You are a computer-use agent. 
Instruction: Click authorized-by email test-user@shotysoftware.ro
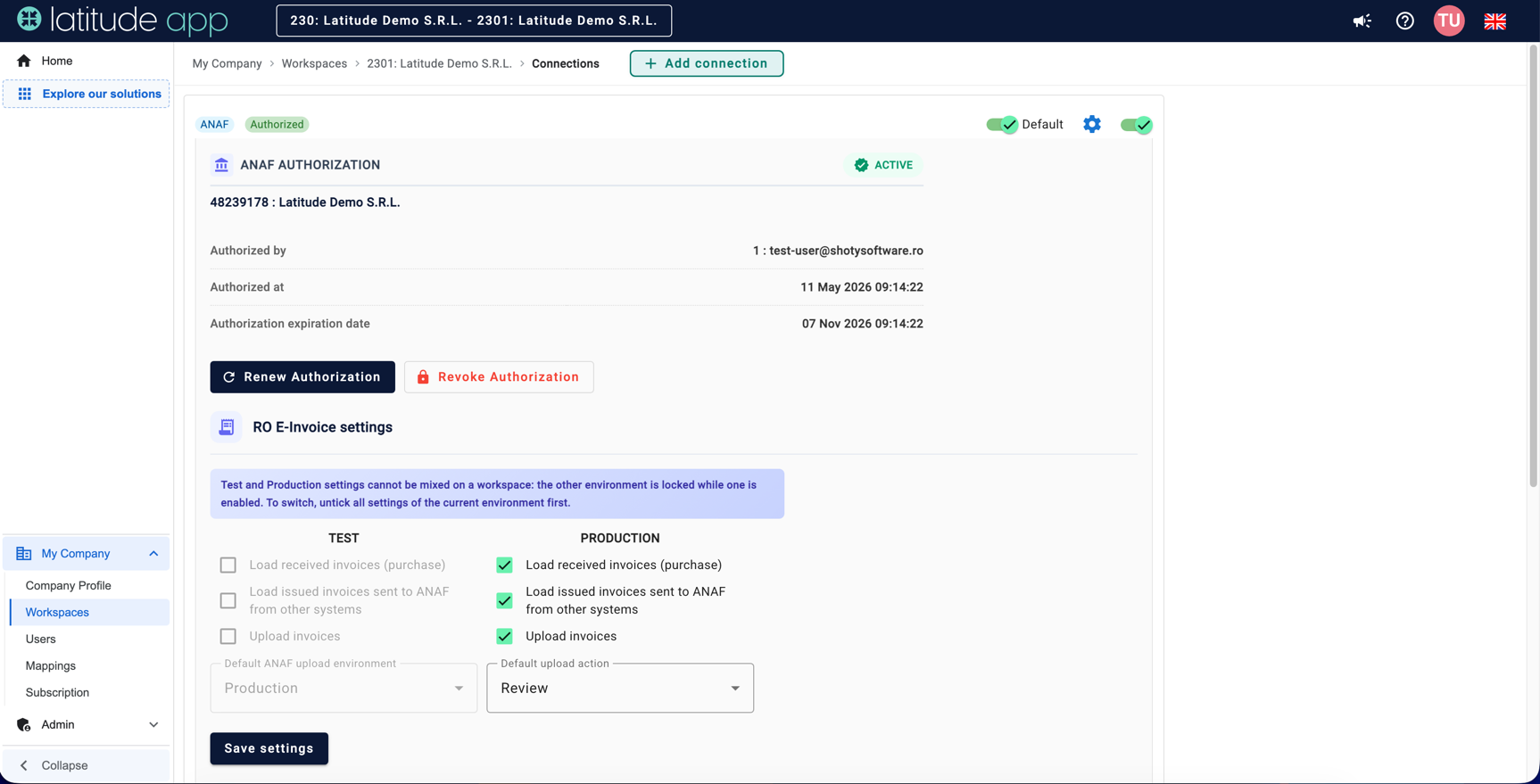[838, 251]
